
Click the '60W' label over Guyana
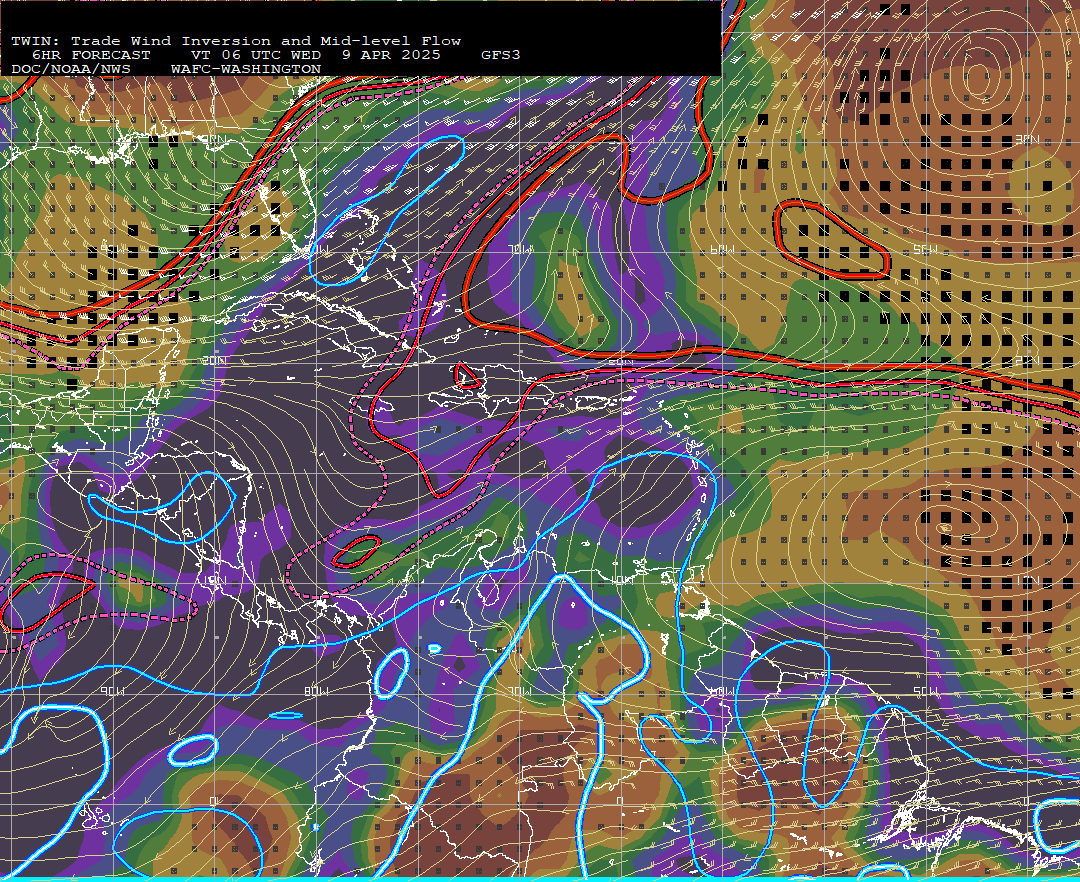[x=722, y=691]
